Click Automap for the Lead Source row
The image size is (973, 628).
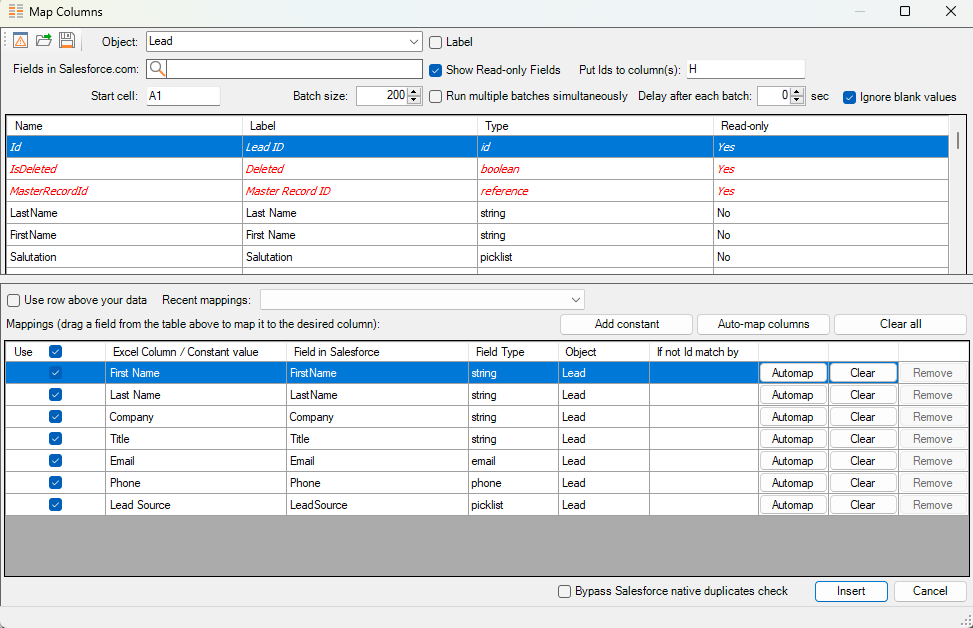pyautogui.click(x=793, y=505)
